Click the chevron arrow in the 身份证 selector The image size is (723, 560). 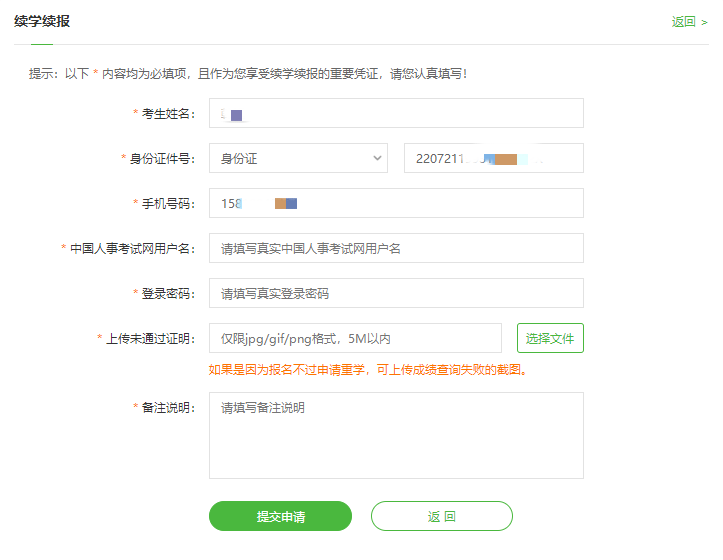click(x=377, y=158)
